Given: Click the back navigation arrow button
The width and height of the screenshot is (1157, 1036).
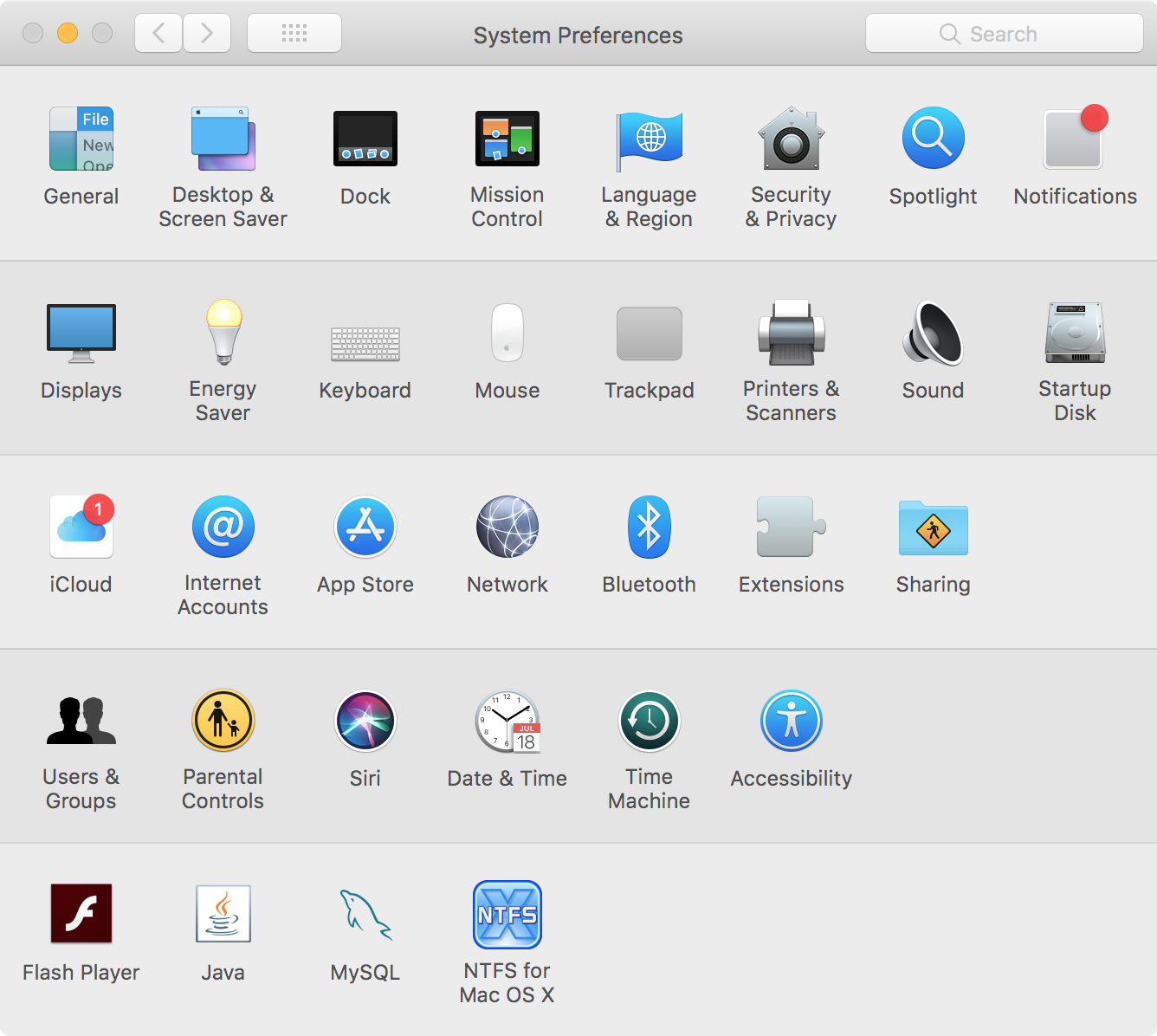Looking at the screenshot, I should click(158, 34).
